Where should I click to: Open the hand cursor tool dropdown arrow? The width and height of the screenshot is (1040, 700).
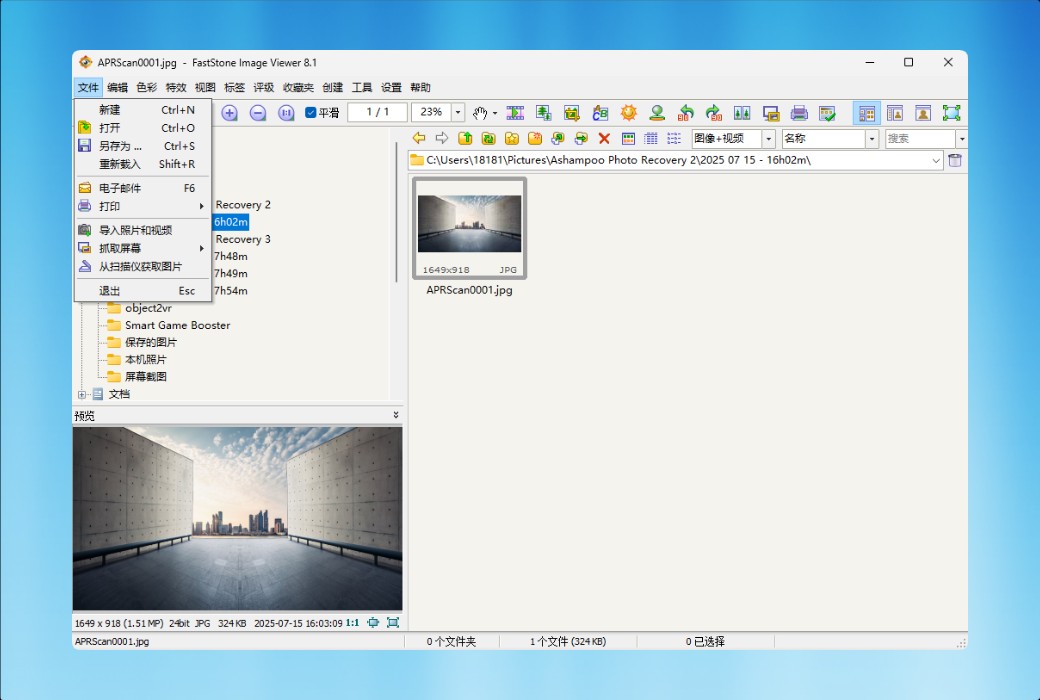(x=495, y=113)
